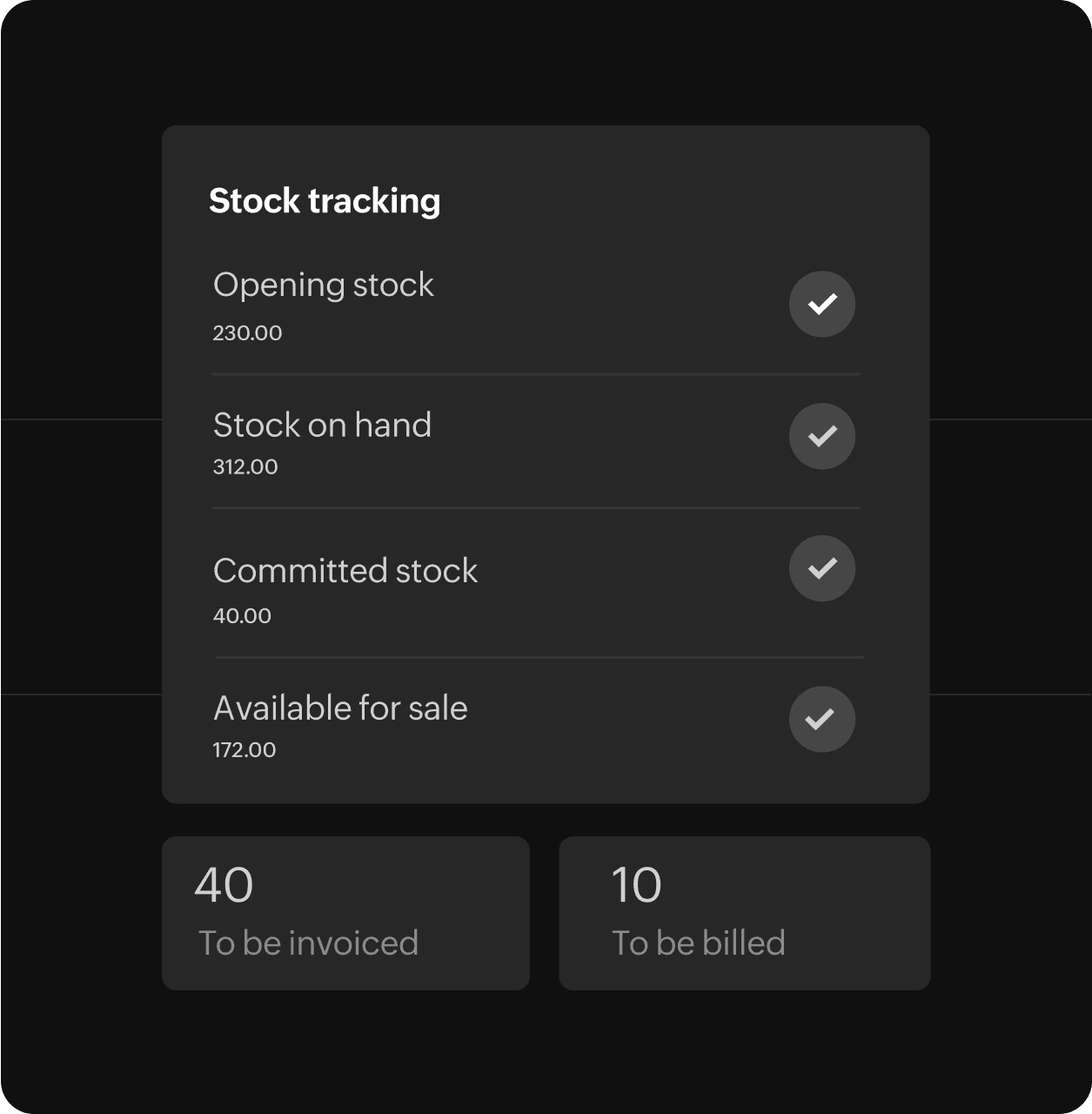This screenshot has height=1114, width=1092.
Task: Click the 40.00 committed stock value
Action: tap(242, 616)
